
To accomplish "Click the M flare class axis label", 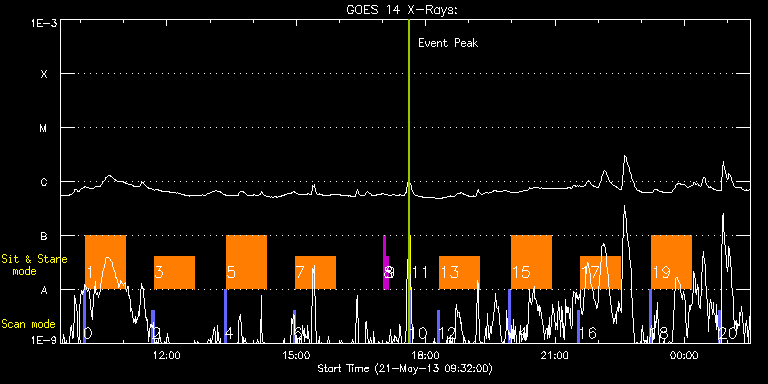I will click(44, 128).
